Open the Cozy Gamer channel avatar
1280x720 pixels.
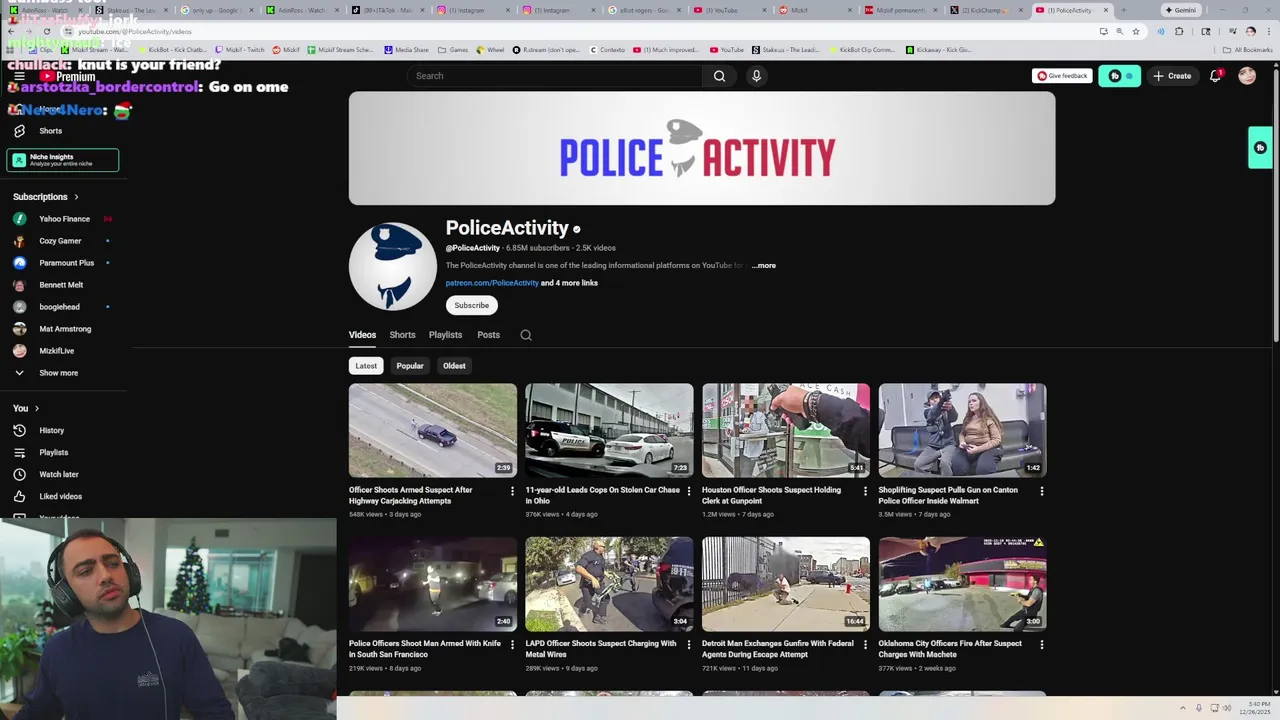19,241
